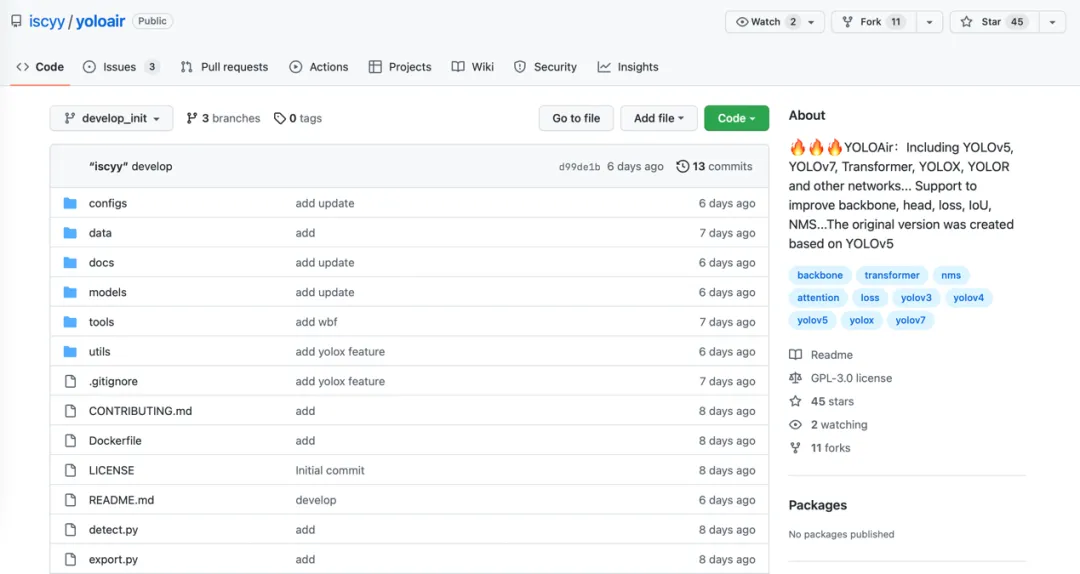
Task: Click the clock history icon beside 13 commits
Action: [x=683, y=167]
